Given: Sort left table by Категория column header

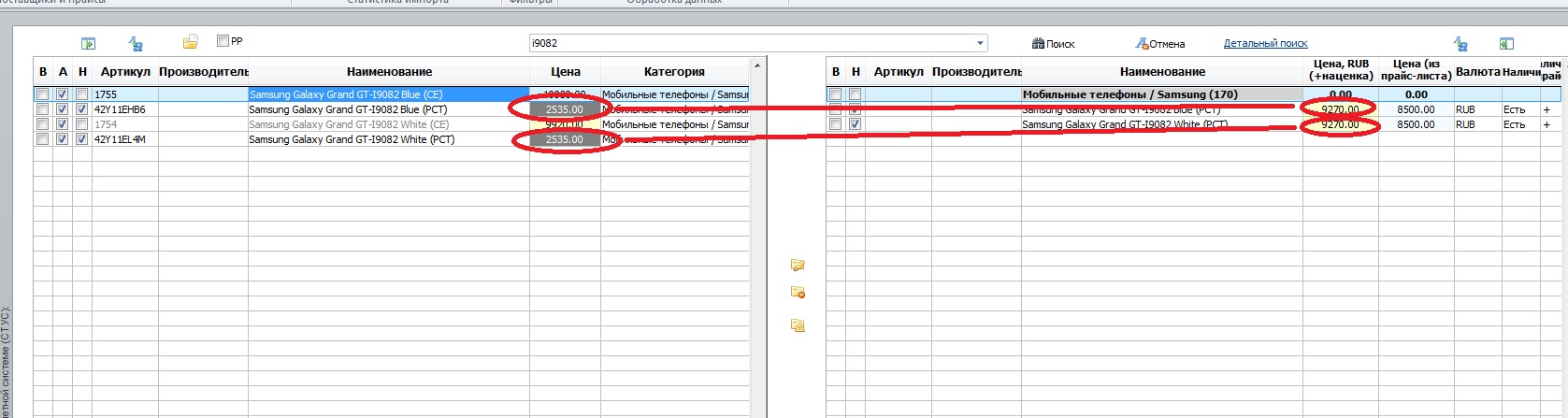Looking at the screenshot, I should (674, 72).
